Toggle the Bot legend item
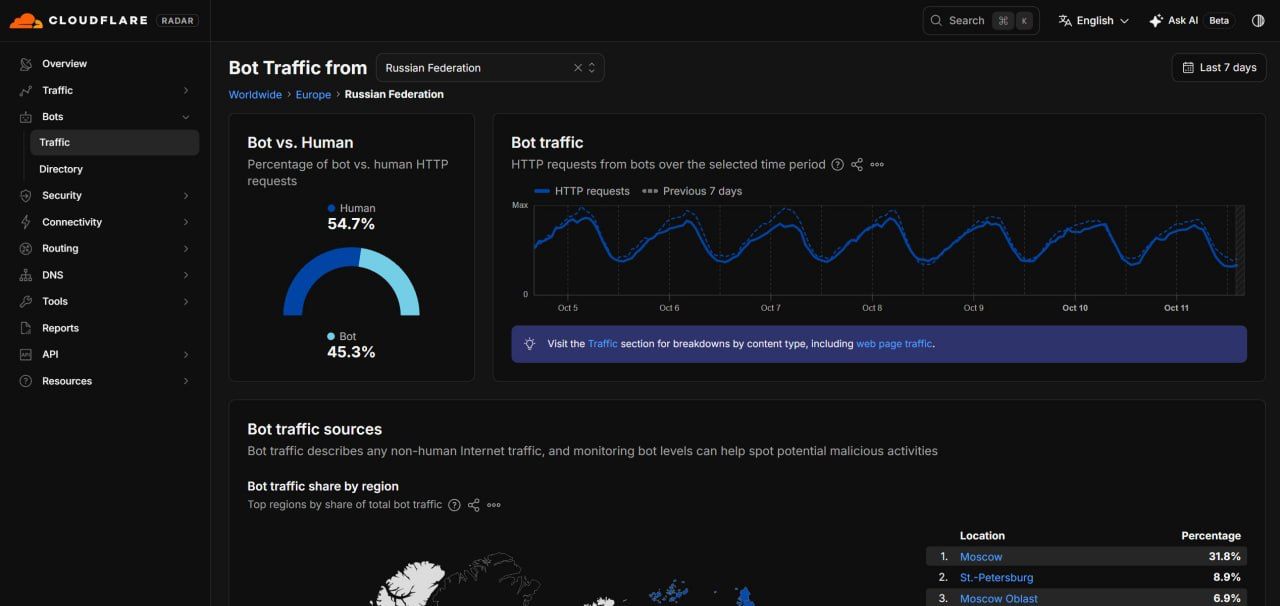This screenshot has height=606, width=1280. pos(342,336)
